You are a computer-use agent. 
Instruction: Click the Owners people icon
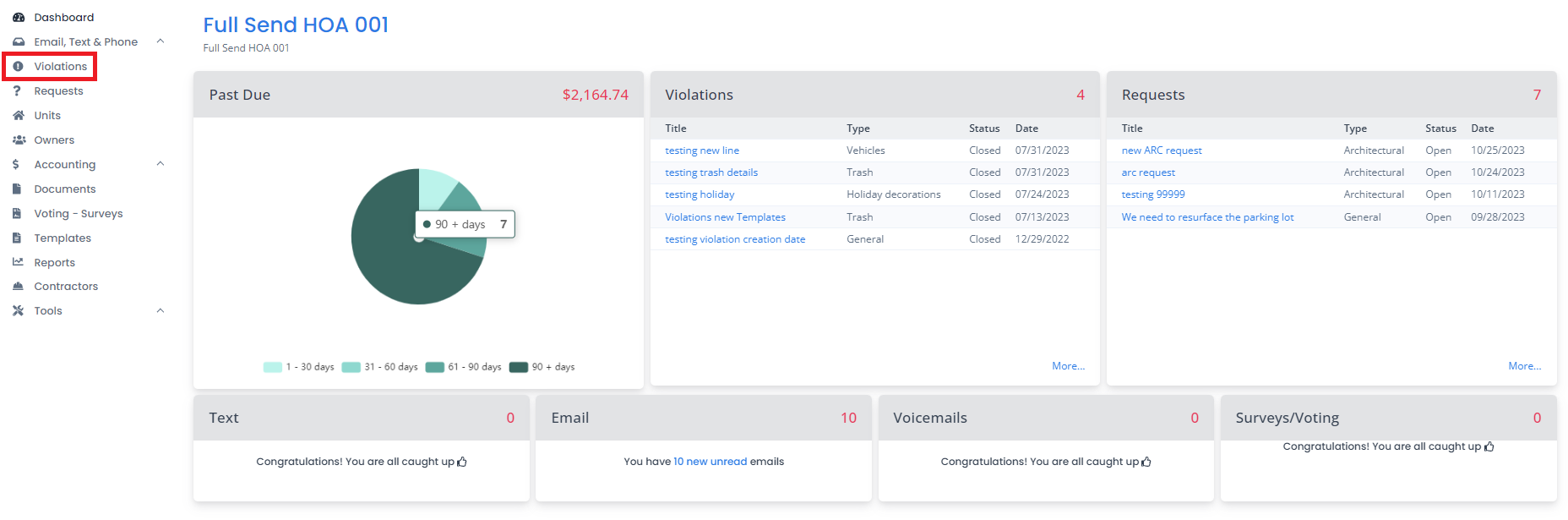[x=19, y=140]
